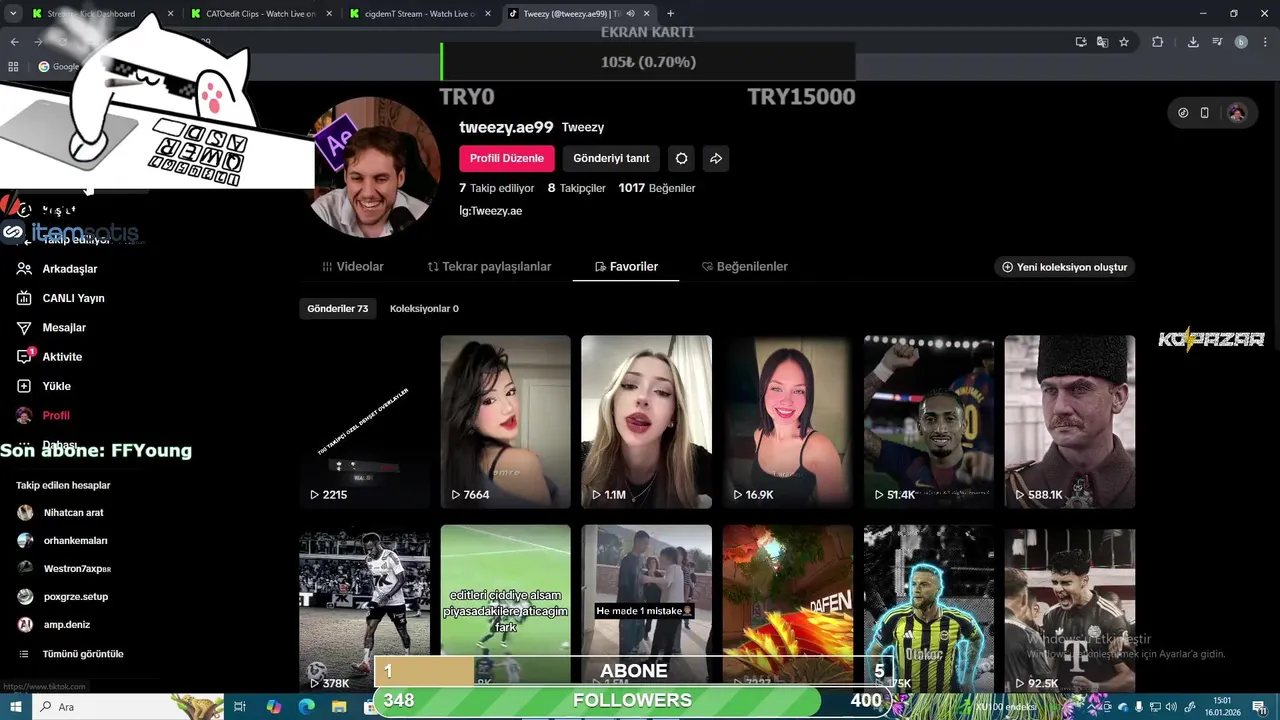Click 7 Takip ediliyor count
Viewport: 1280px width, 720px height.
click(x=496, y=188)
